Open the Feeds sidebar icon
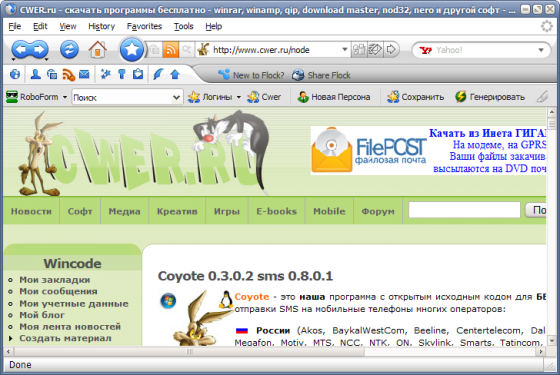Screen dimensions: 560x375 [x=68, y=74]
